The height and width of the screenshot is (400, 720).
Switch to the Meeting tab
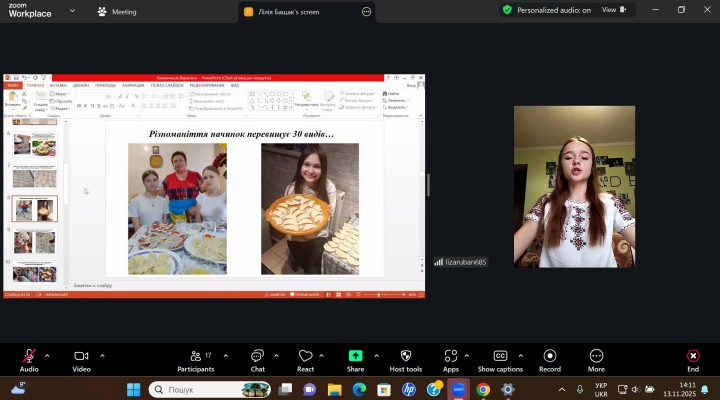[117, 12]
